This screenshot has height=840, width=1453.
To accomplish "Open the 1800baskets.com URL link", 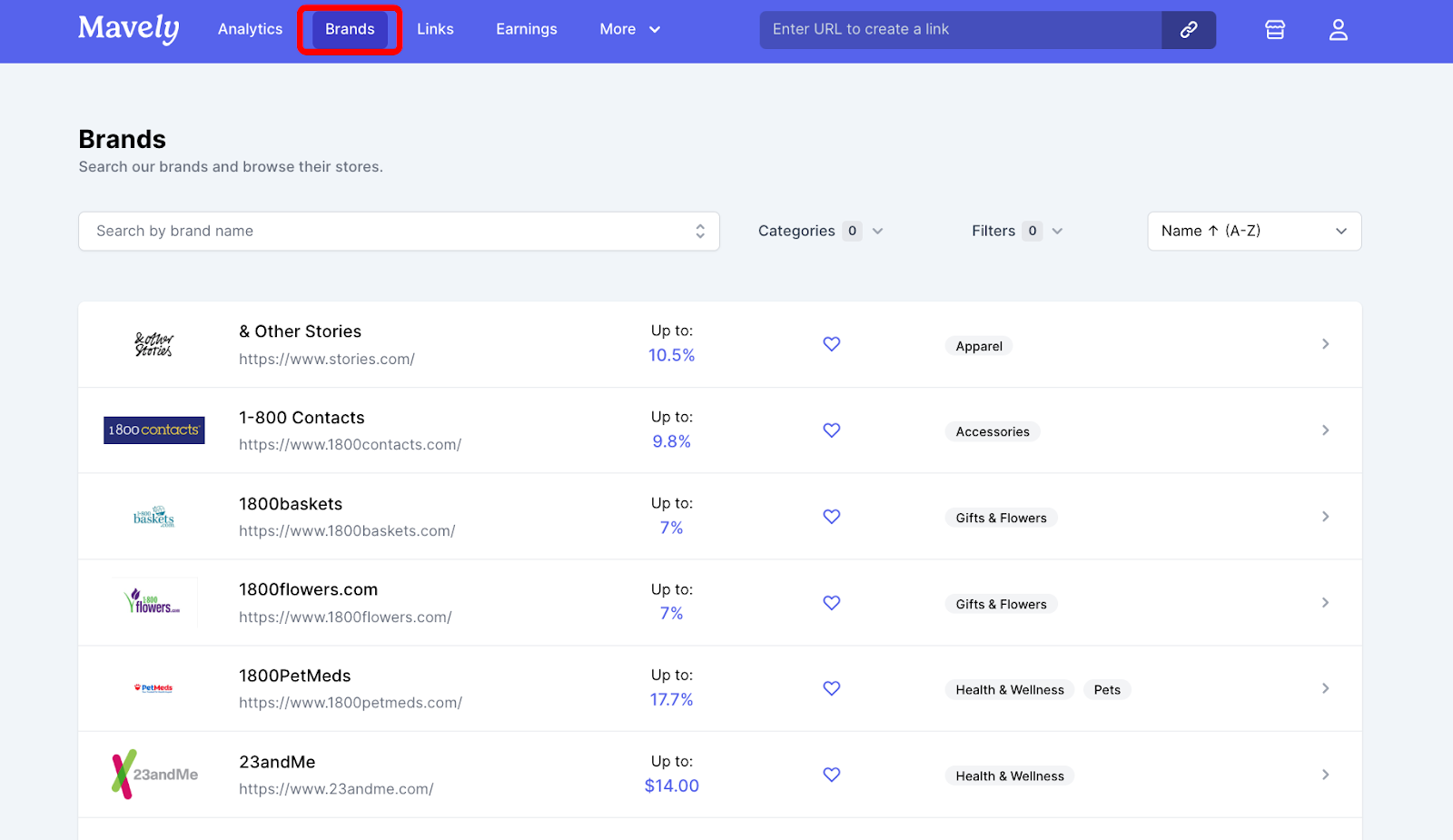I will (x=347, y=531).
